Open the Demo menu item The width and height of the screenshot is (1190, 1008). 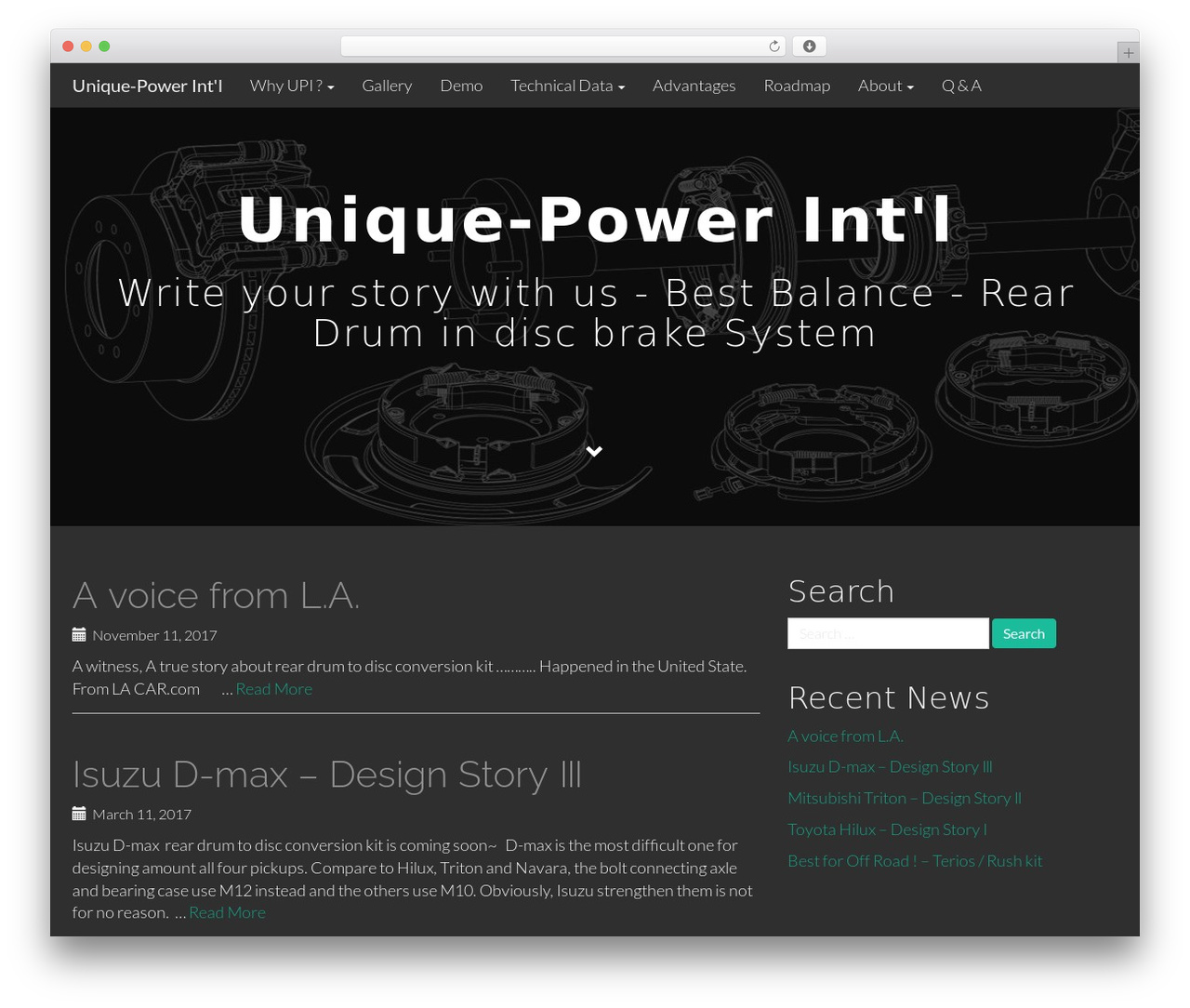461,86
